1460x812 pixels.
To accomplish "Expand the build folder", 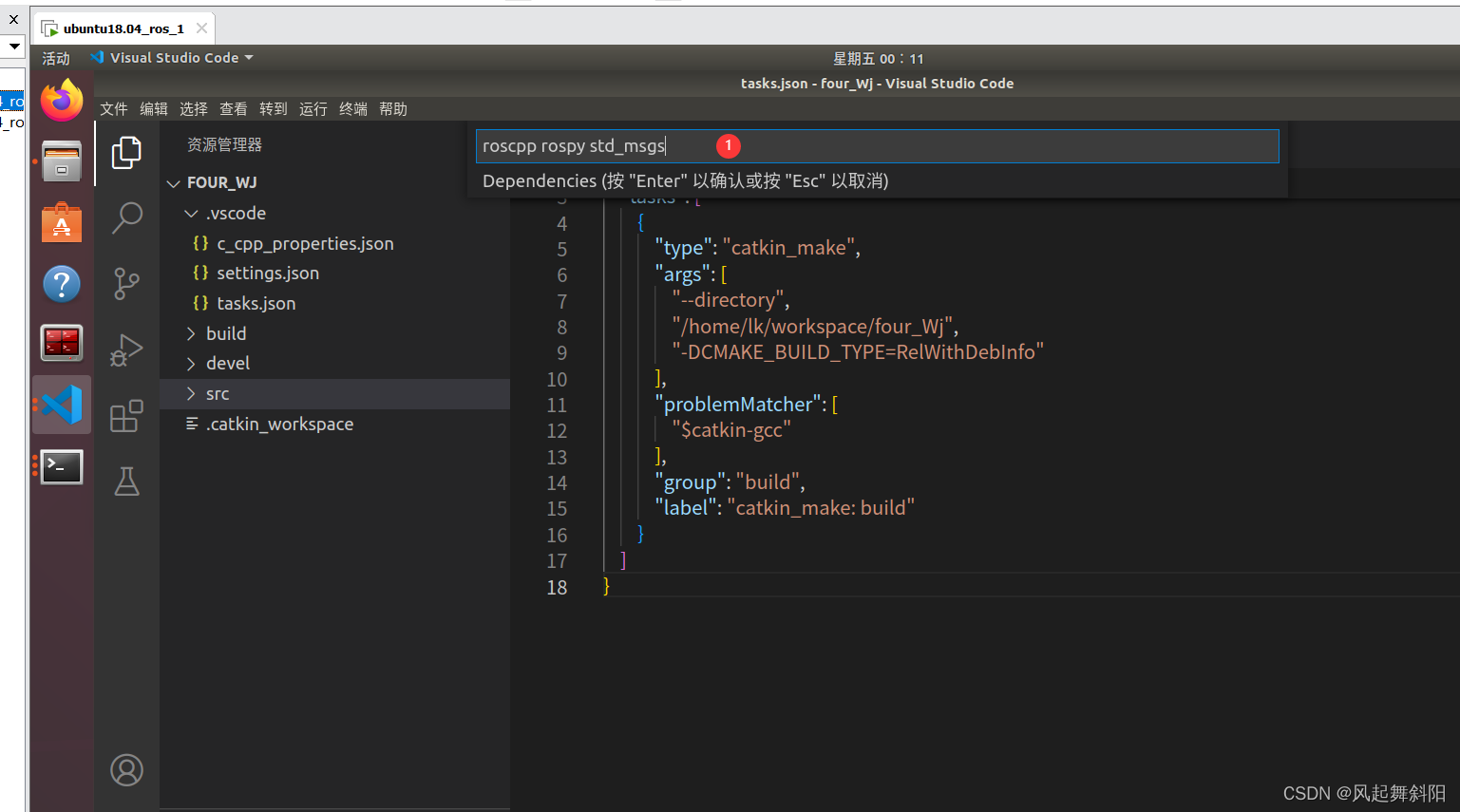I will click(x=191, y=333).
